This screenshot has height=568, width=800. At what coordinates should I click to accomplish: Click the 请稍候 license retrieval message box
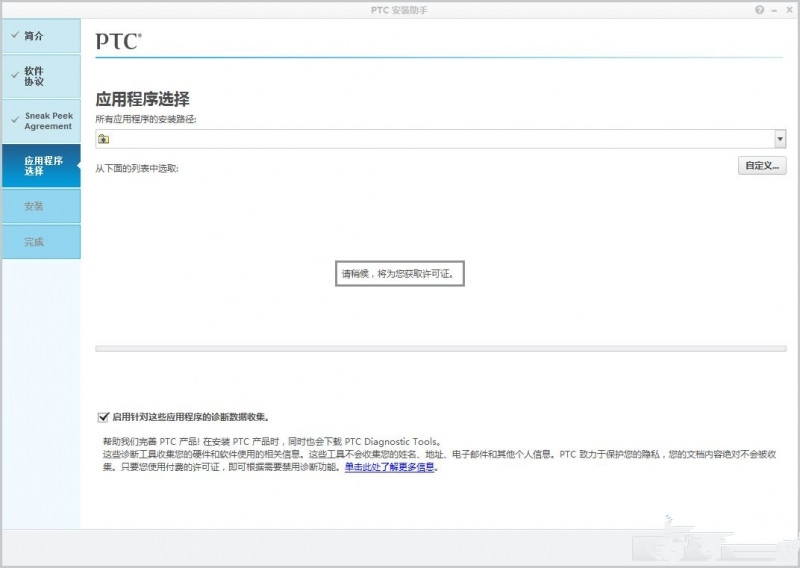click(399, 274)
